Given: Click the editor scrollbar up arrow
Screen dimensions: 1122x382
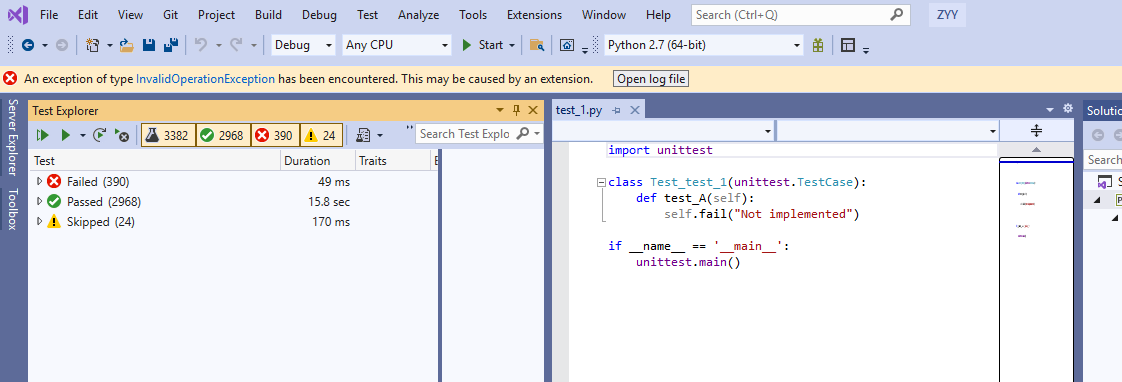Looking at the screenshot, I should coord(1036,150).
